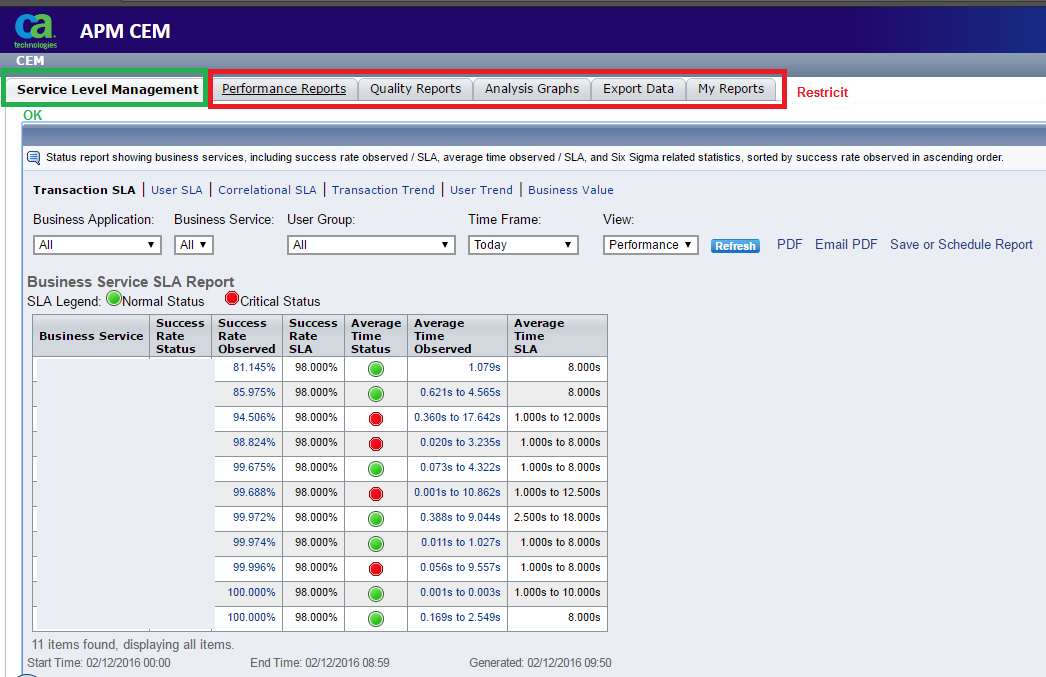Click green status icon in 99.675% row
The width and height of the screenshot is (1046, 677).
point(376,469)
